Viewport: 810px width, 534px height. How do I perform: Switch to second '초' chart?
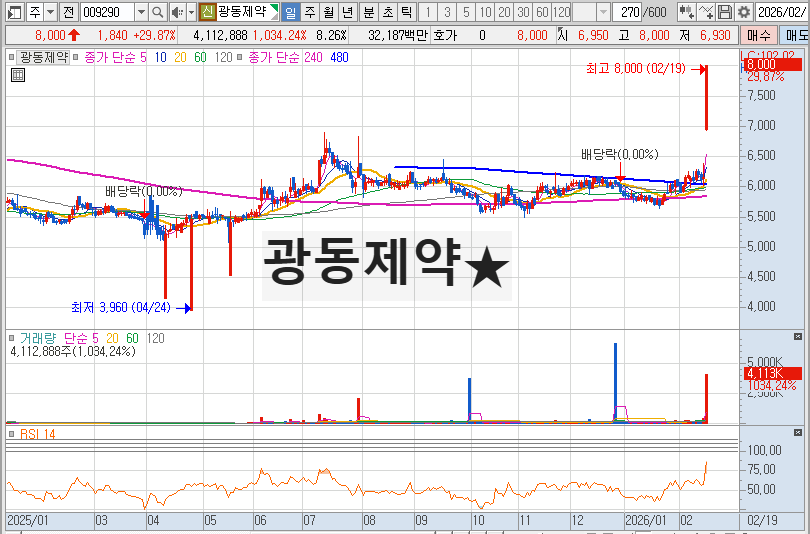tap(388, 12)
